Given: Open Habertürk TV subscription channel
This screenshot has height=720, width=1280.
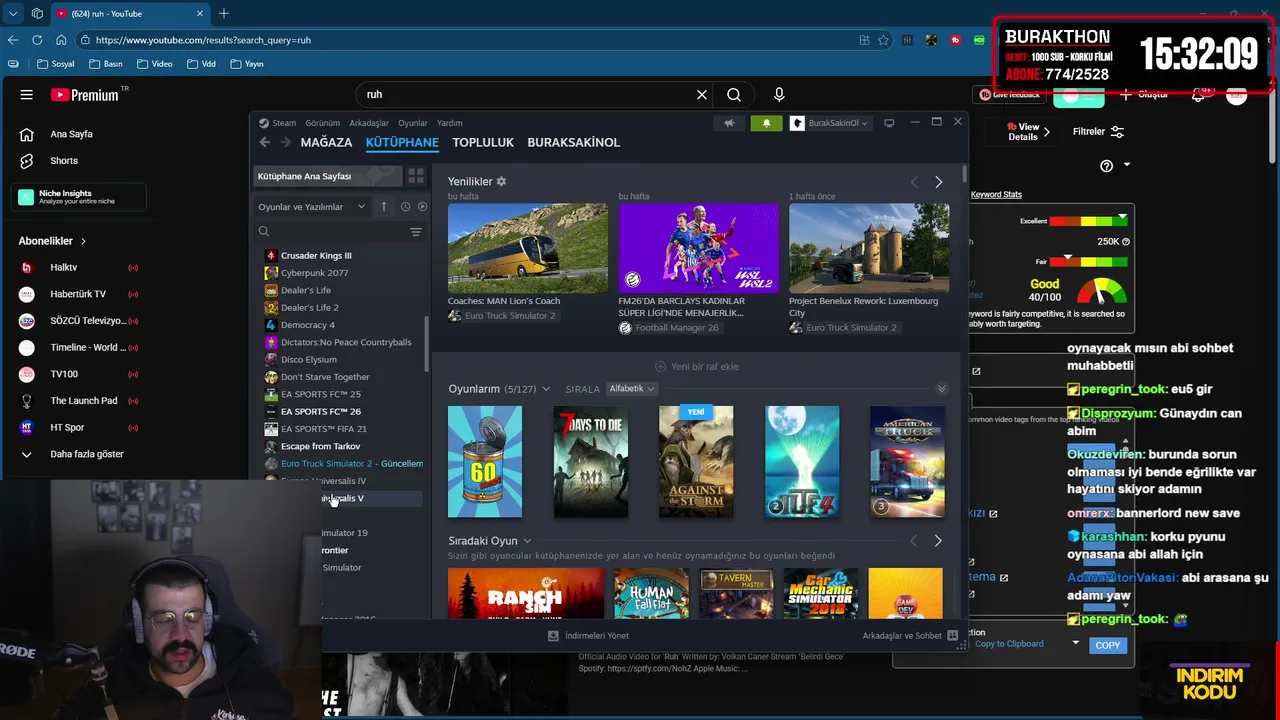Looking at the screenshot, I should click(x=77, y=294).
